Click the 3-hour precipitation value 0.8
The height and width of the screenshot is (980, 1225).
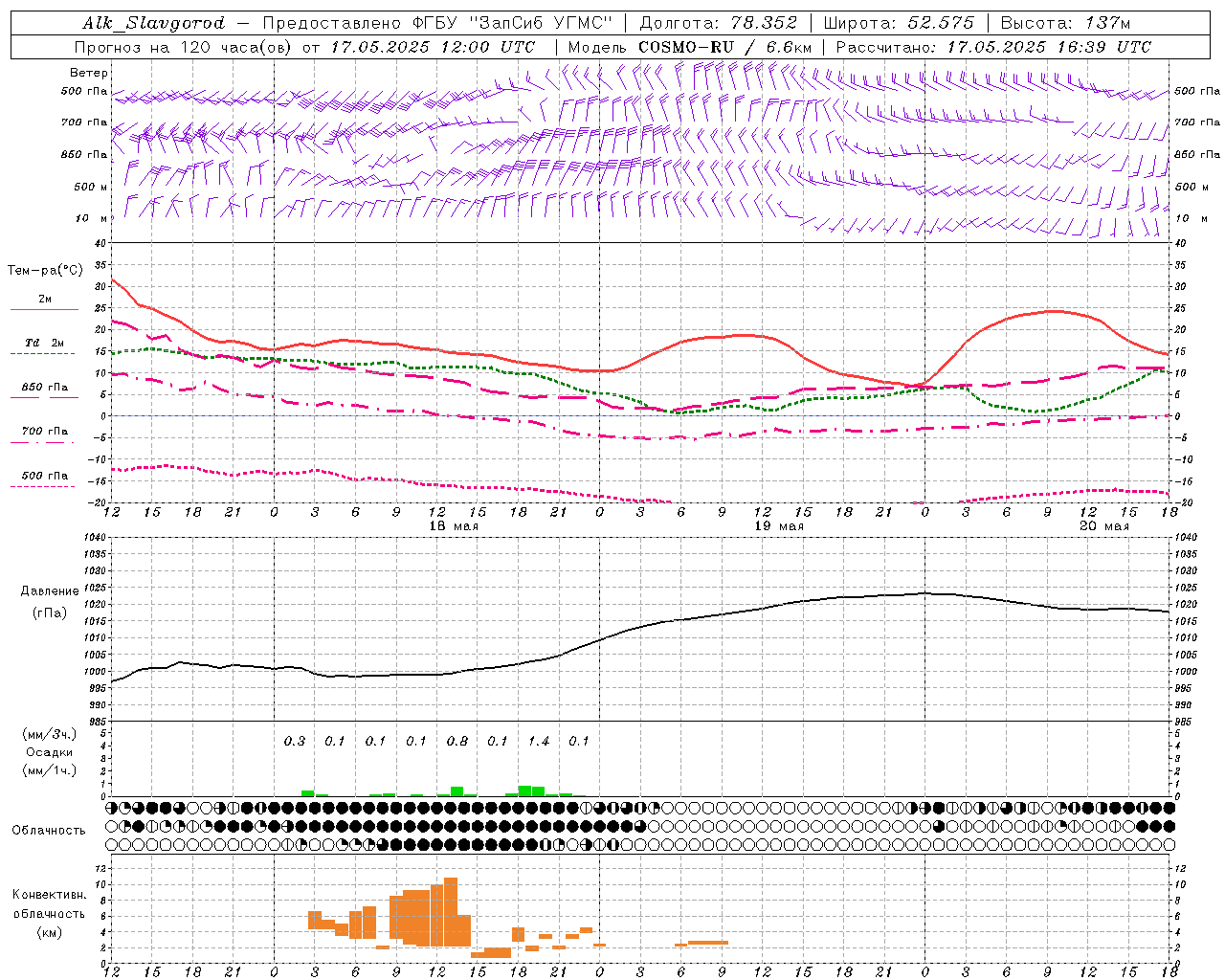click(x=457, y=741)
